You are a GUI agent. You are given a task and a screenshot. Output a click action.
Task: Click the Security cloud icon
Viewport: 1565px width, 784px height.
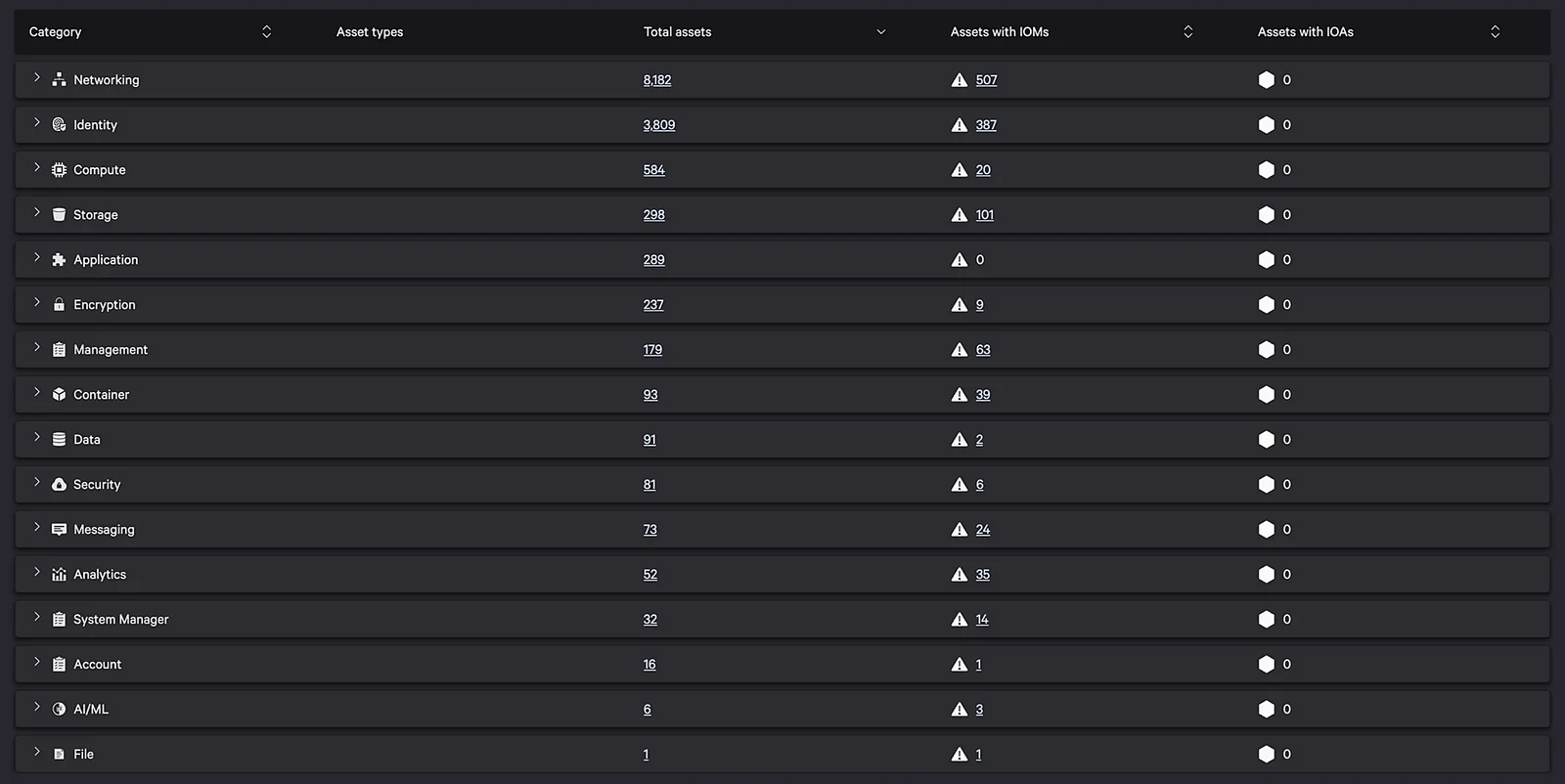(59, 485)
